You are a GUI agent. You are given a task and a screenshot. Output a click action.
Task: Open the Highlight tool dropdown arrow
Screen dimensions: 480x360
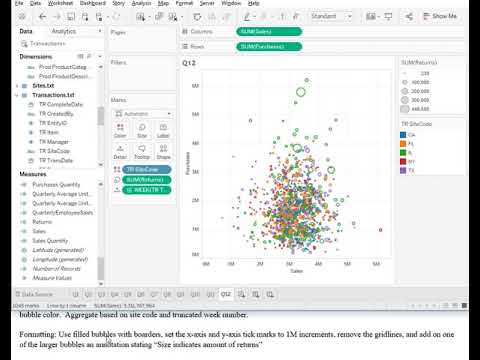254,17
